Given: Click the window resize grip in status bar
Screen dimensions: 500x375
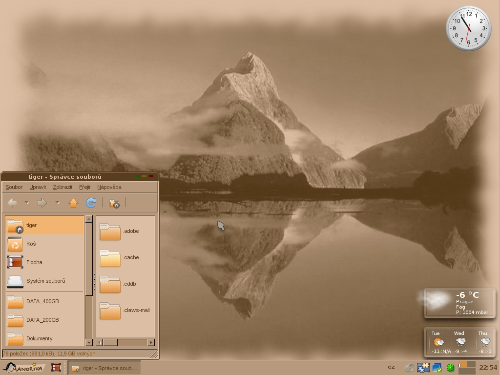Looking at the screenshot, I should pos(154,354).
